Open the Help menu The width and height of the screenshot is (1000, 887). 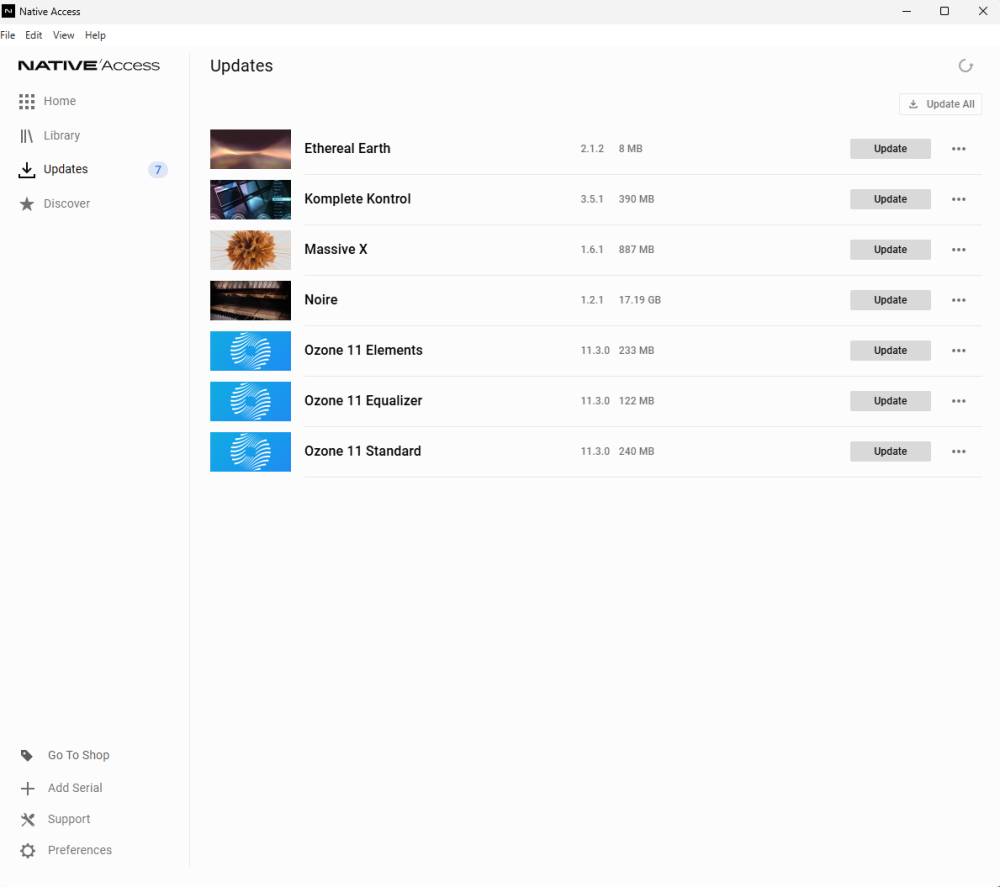(95, 35)
